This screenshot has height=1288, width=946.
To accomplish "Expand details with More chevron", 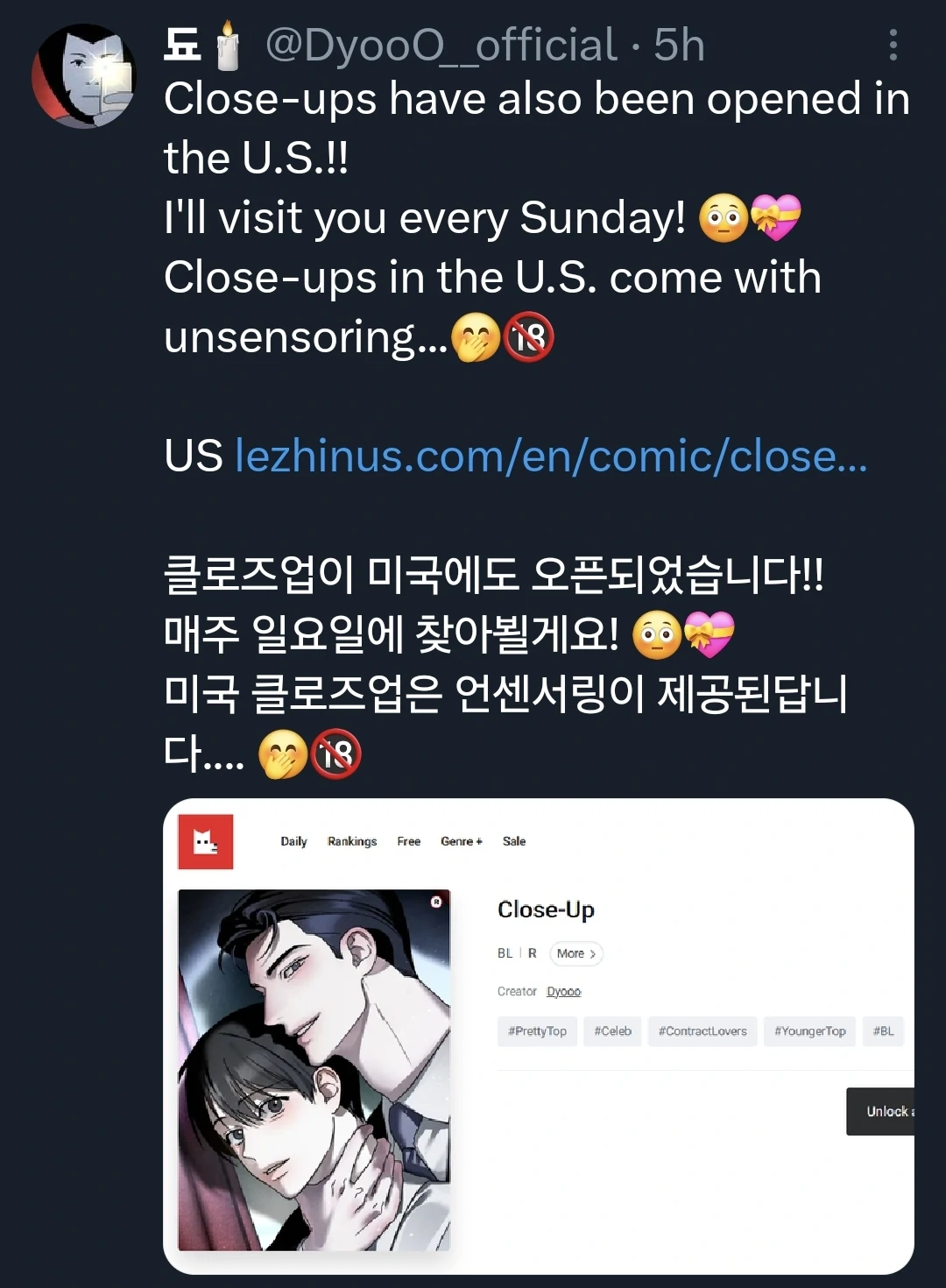I will 576,953.
